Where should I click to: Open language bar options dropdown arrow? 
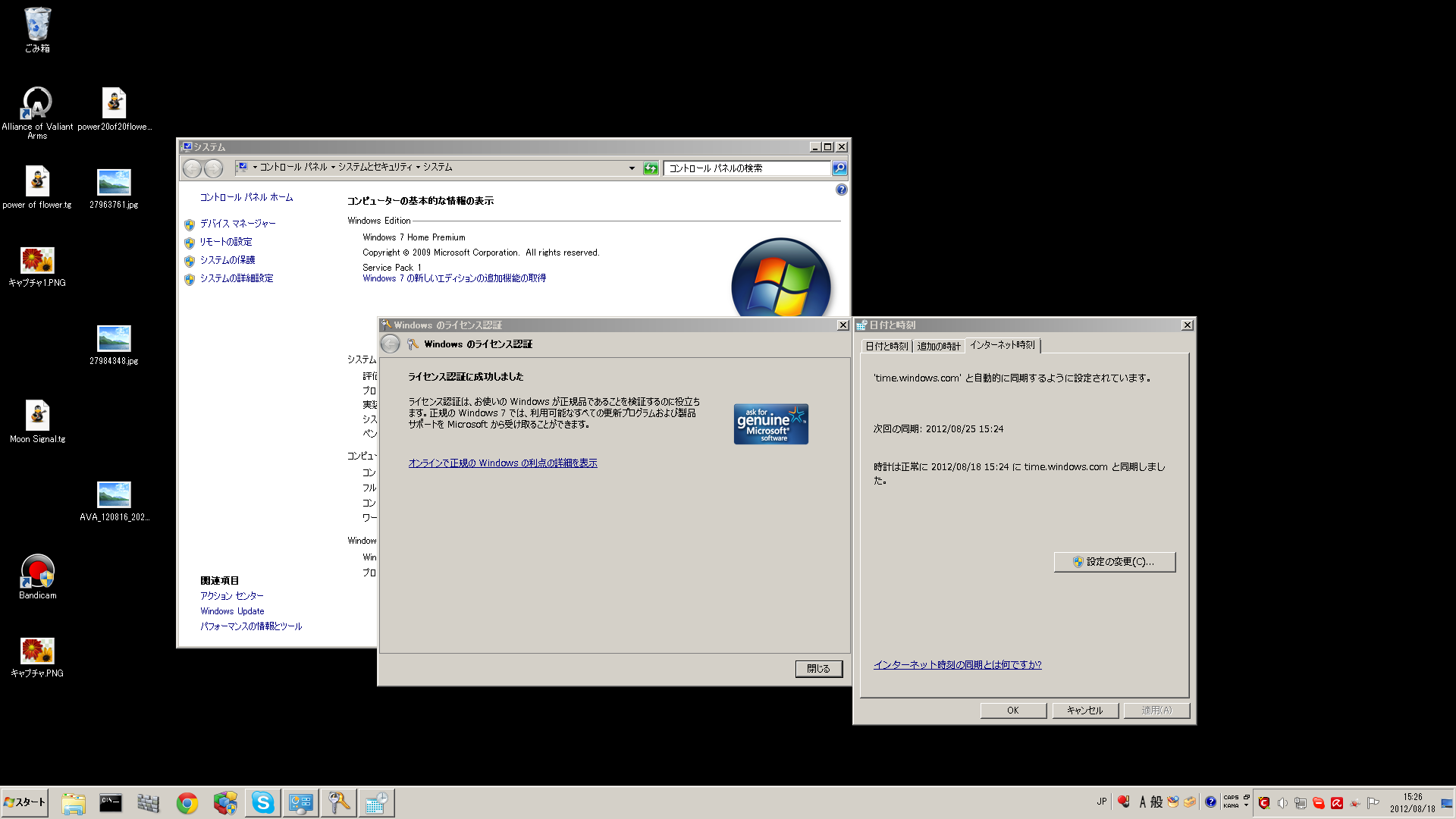coord(1246,806)
